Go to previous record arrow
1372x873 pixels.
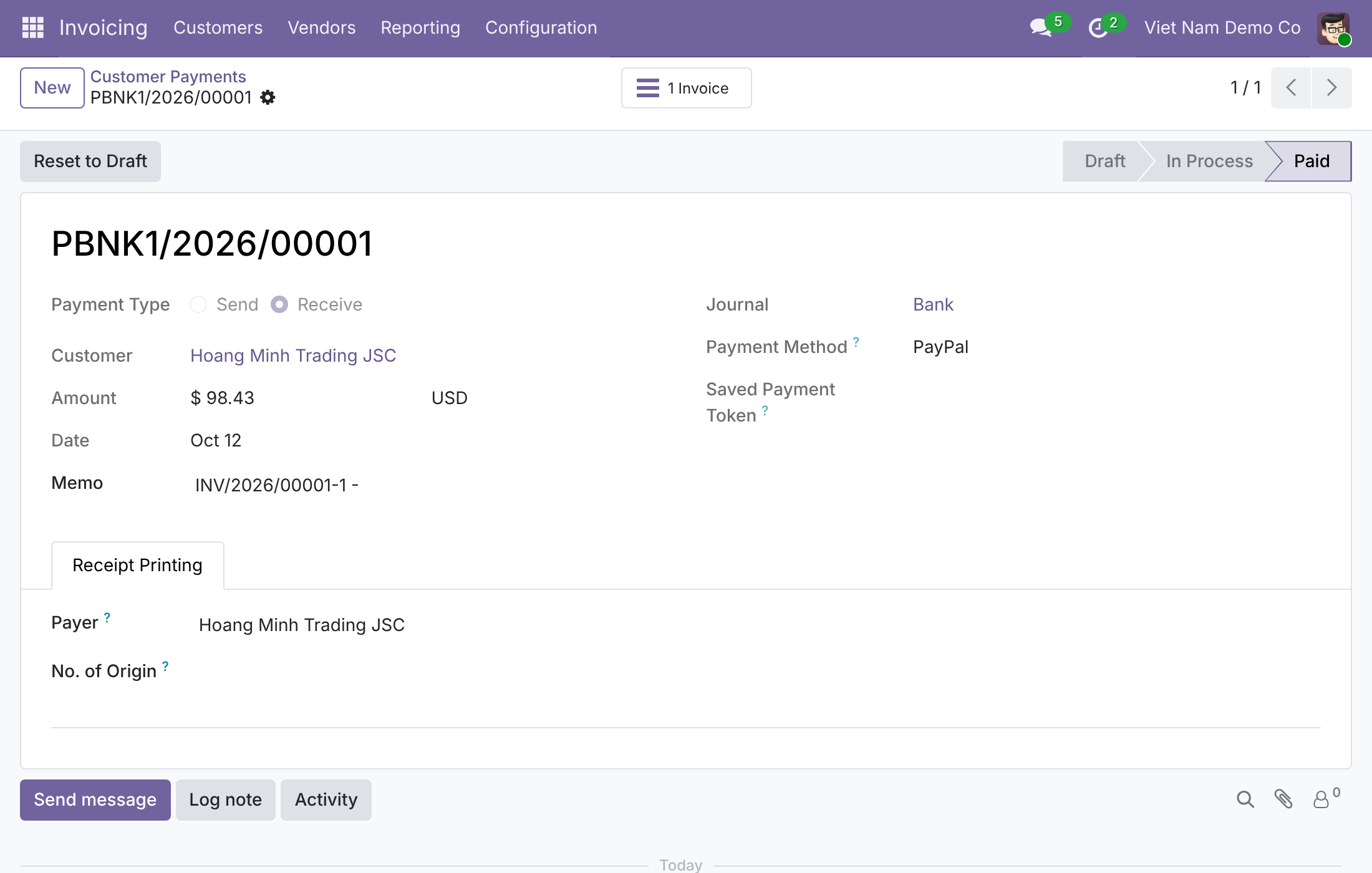click(x=1291, y=88)
